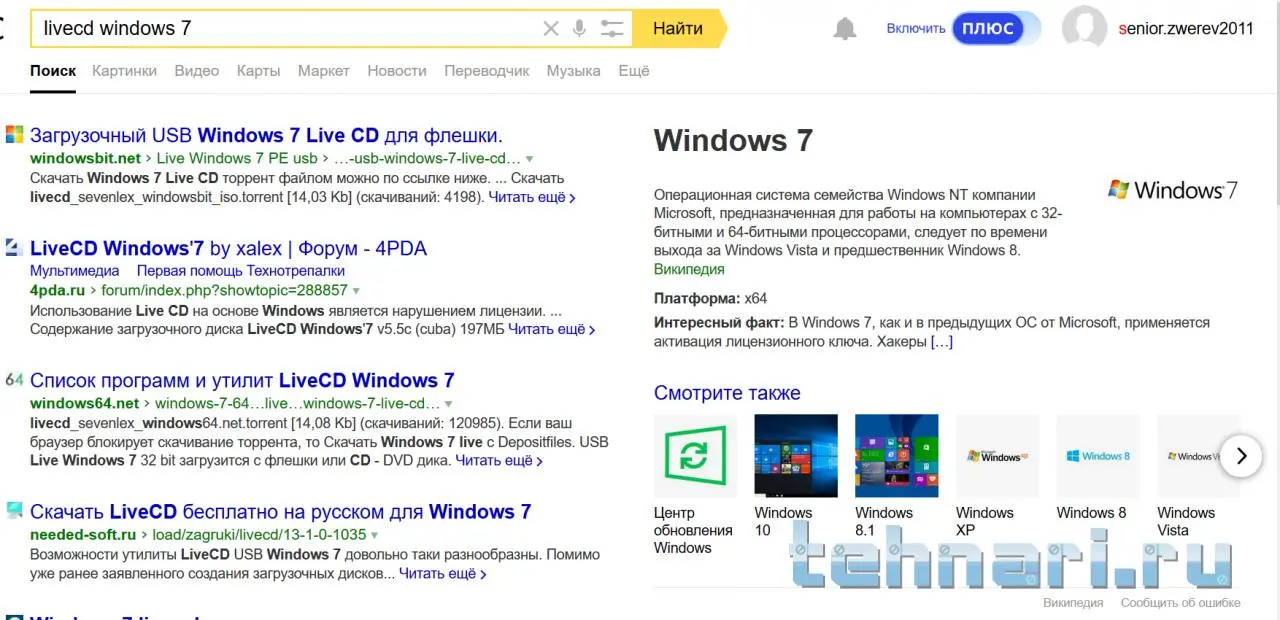Click the windowsbit.net favicon icon
The width and height of the screenshot is (1280, 620).
point(14,134)
